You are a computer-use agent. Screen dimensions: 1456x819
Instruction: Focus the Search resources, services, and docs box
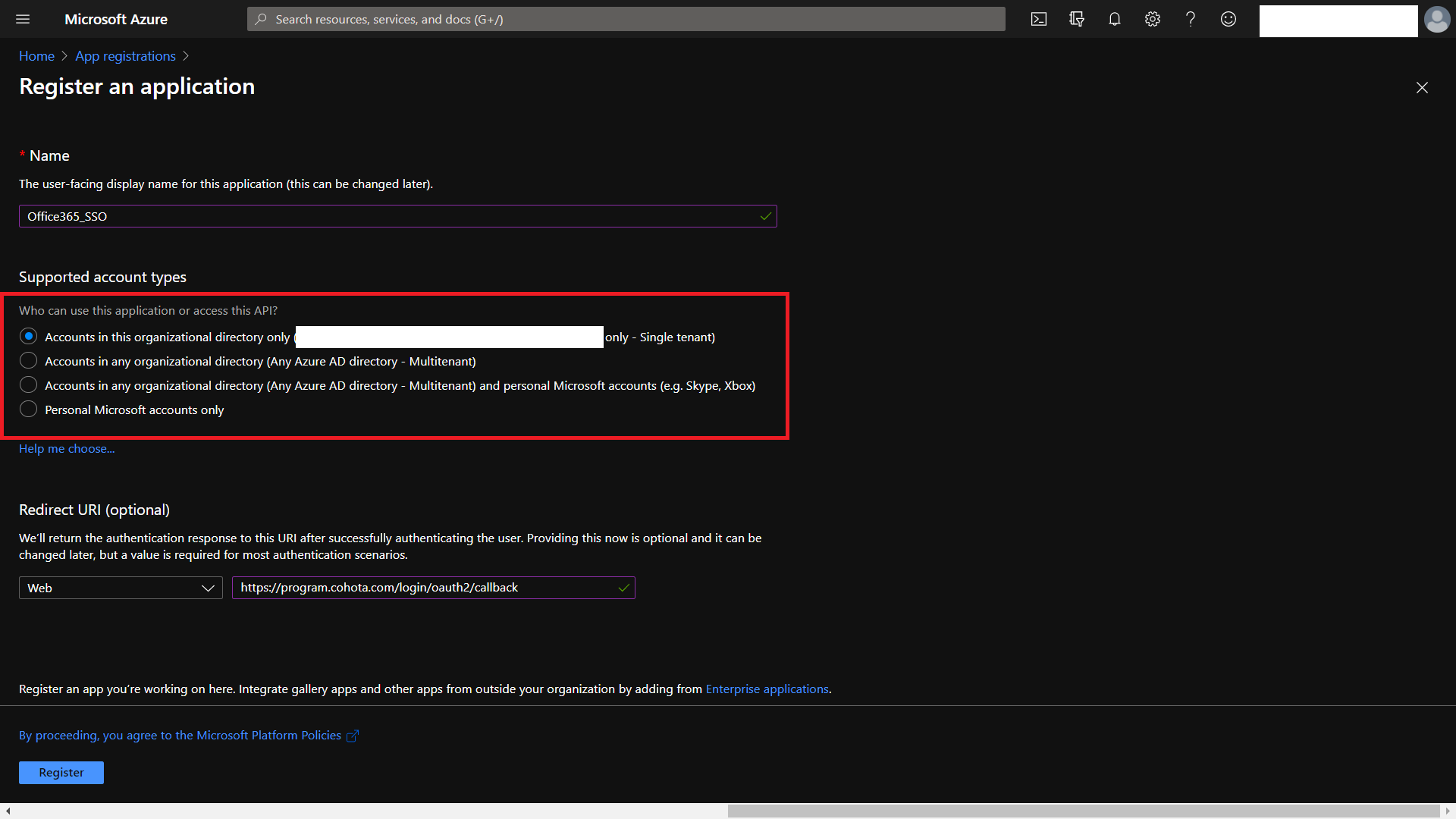click(x=626, y=19)
